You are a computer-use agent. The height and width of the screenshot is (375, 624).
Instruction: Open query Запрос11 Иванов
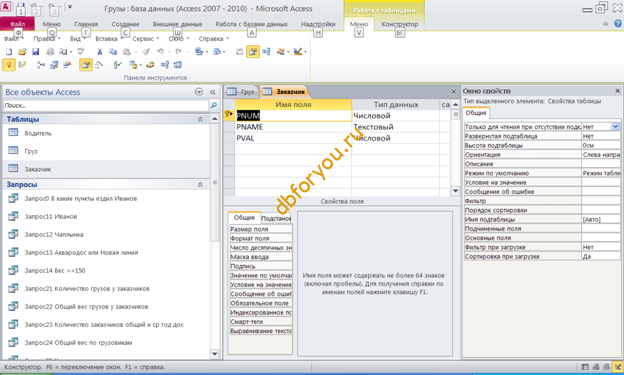51,217
